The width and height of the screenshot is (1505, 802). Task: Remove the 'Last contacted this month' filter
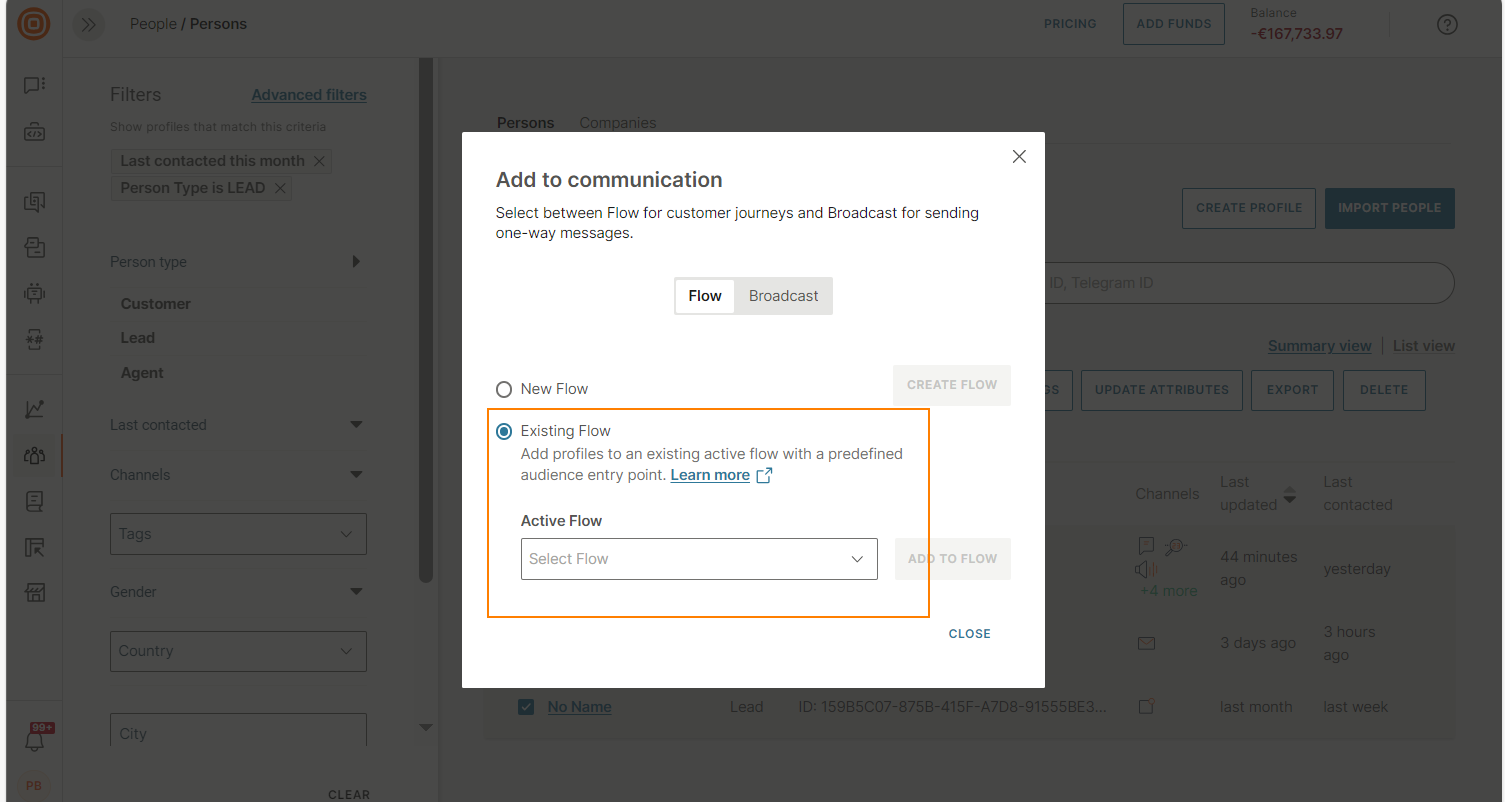319,161
